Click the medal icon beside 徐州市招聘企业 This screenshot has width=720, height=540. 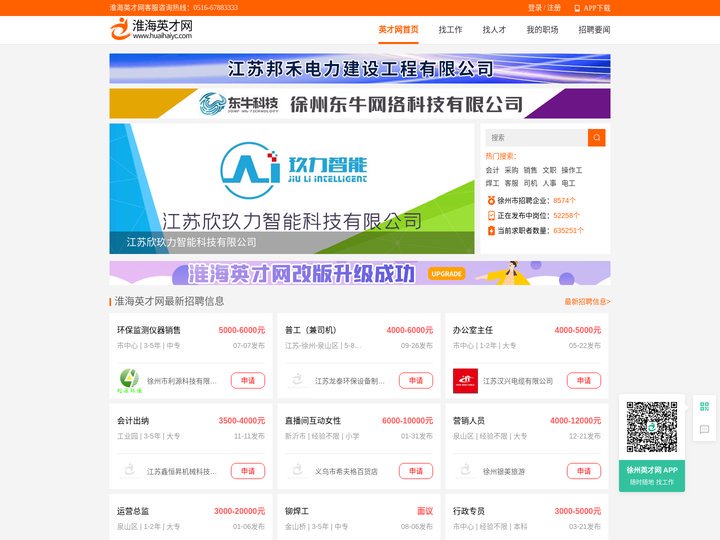coord(491,200)
